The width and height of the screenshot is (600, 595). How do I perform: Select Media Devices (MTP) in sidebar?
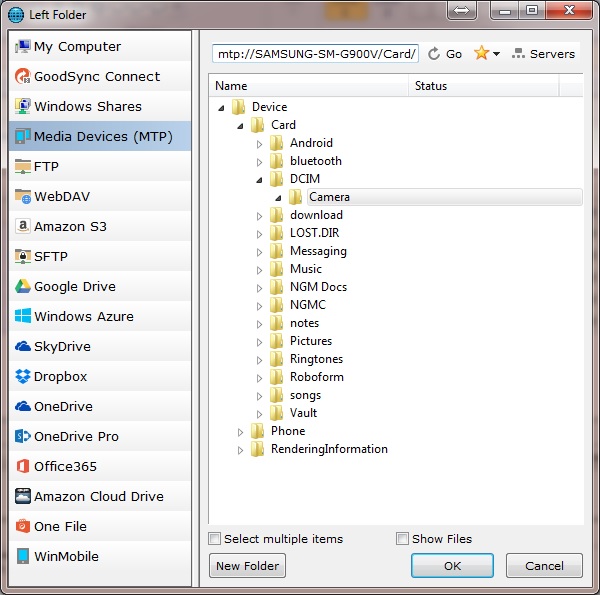point(100,136)
